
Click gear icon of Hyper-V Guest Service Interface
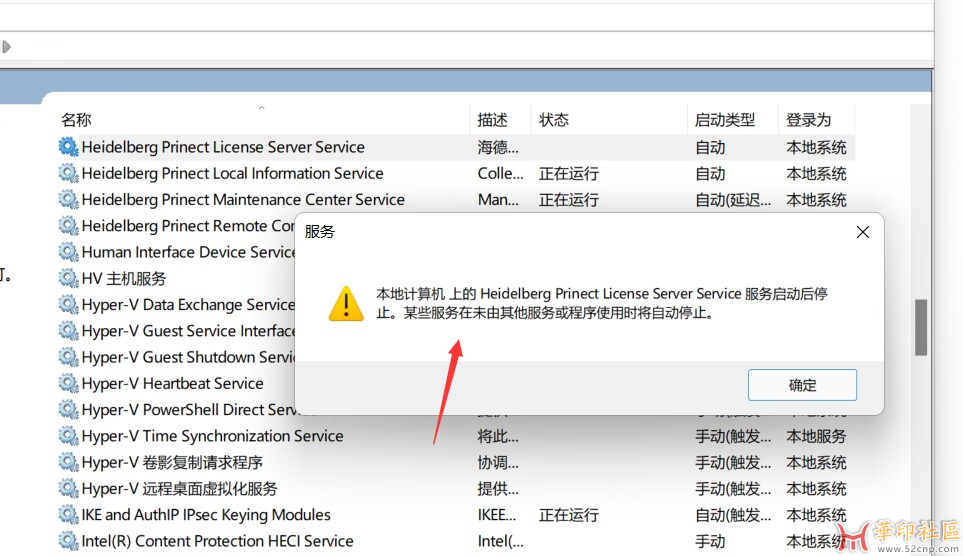68,331
